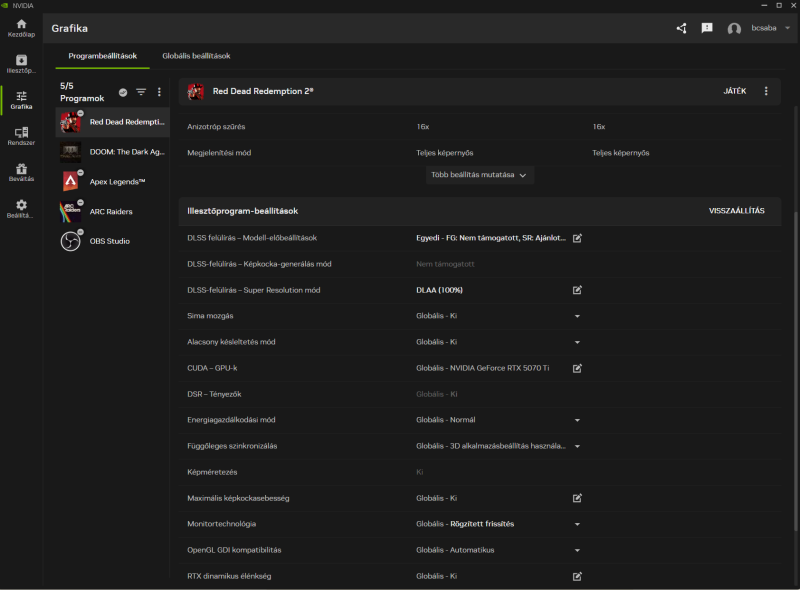Click Illesztőprogram-beállítások section title
The width and height of the screenshot is (800, 590).
pyautogui.click(x=242, y=211)
